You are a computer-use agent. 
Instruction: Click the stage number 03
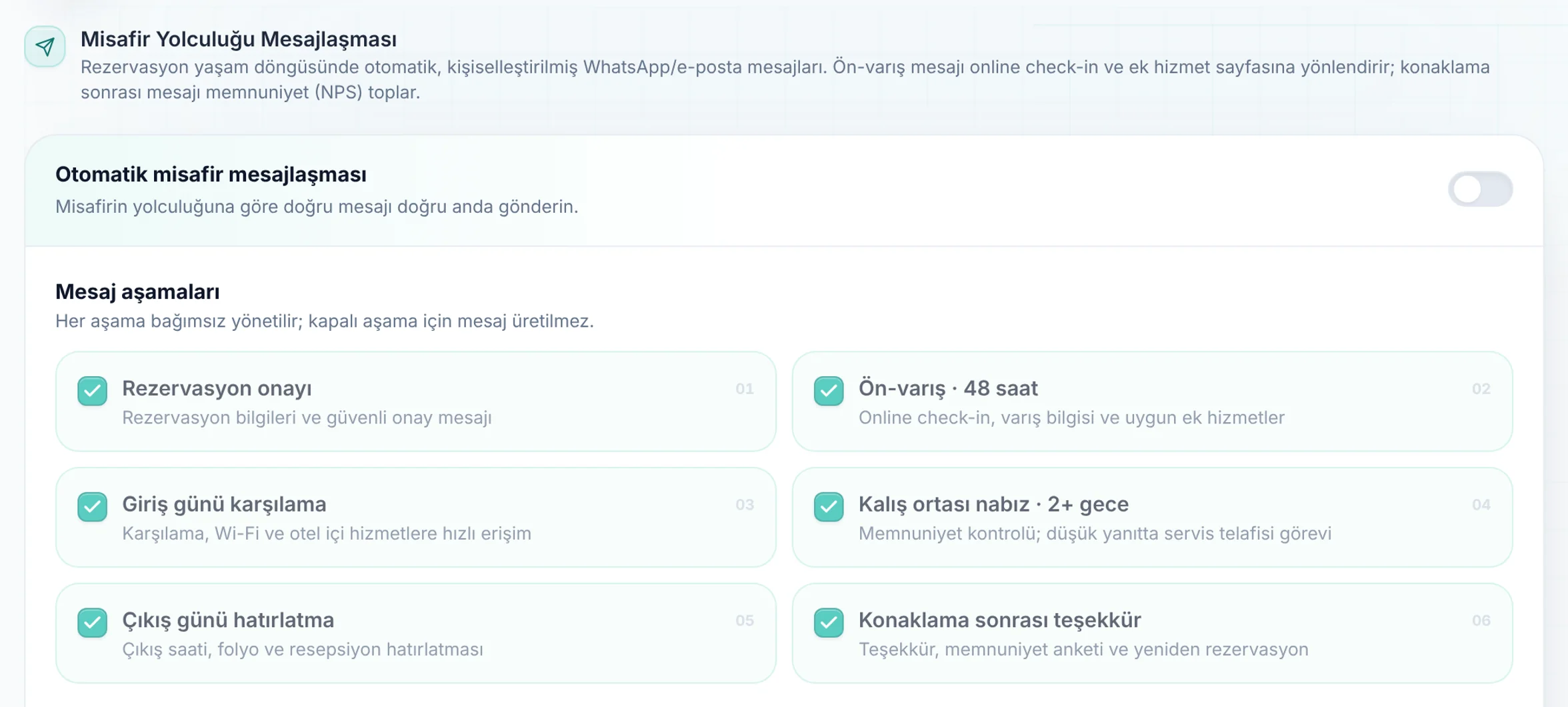click(745, 505)
